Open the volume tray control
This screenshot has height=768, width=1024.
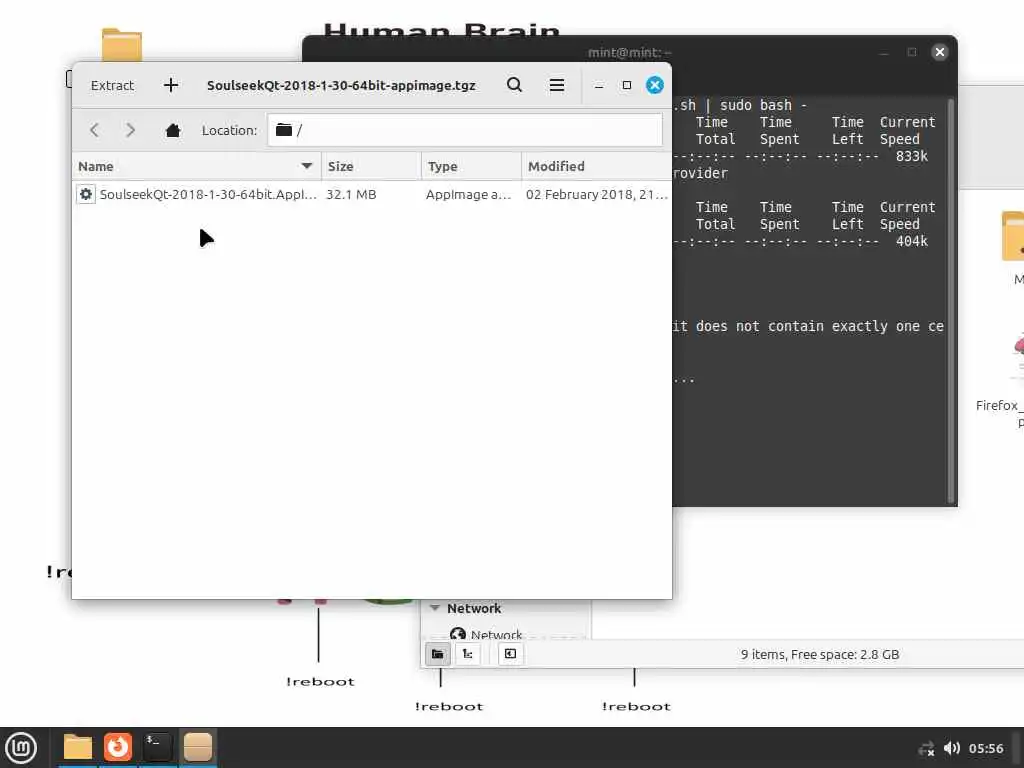(952, 748)
